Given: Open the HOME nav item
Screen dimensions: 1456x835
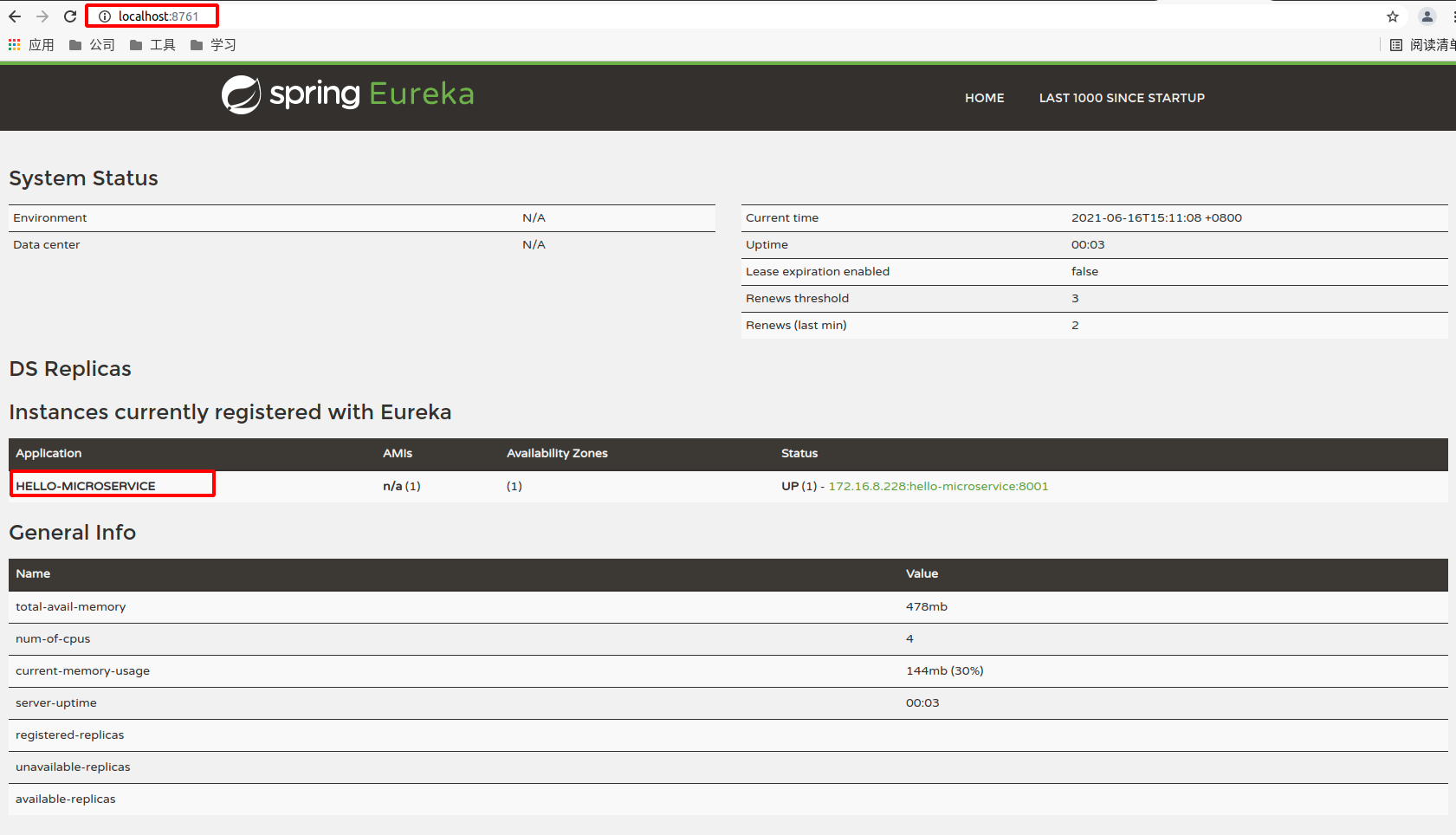Looking at the screenshot, I should 985,98.
